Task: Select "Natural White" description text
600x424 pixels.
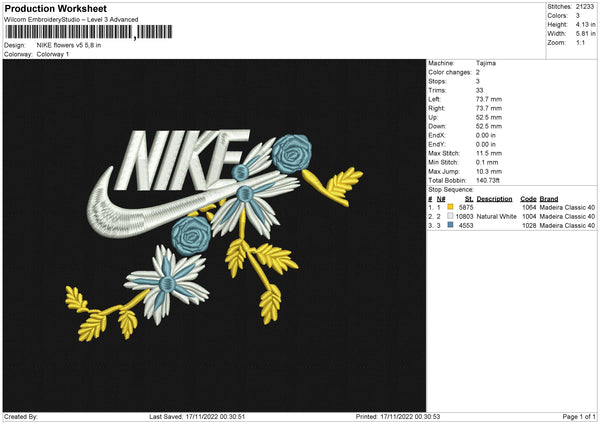Action: tap(497, 216)
